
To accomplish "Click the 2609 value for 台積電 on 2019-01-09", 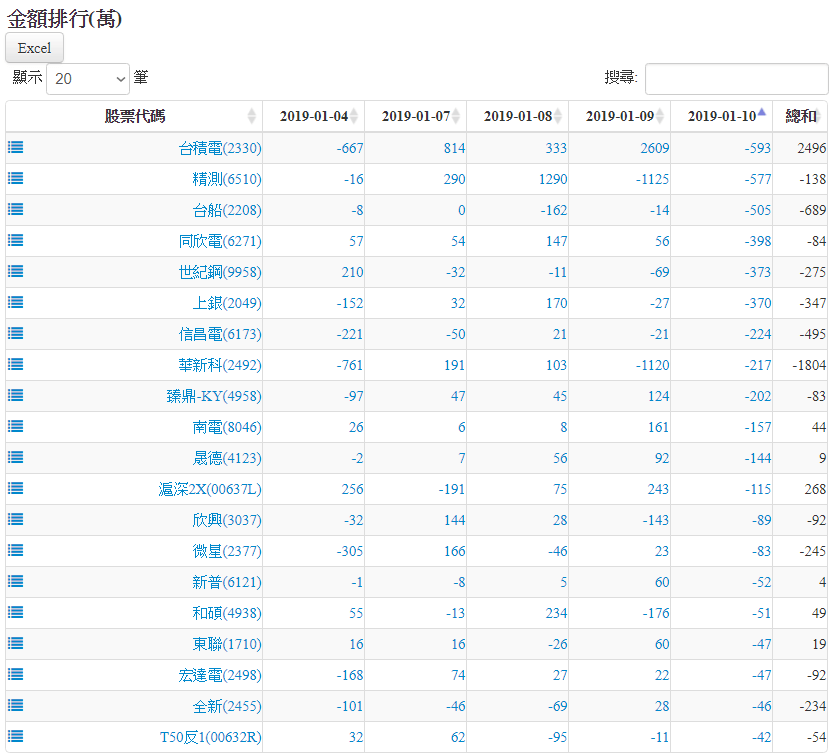I will [654, 148].
